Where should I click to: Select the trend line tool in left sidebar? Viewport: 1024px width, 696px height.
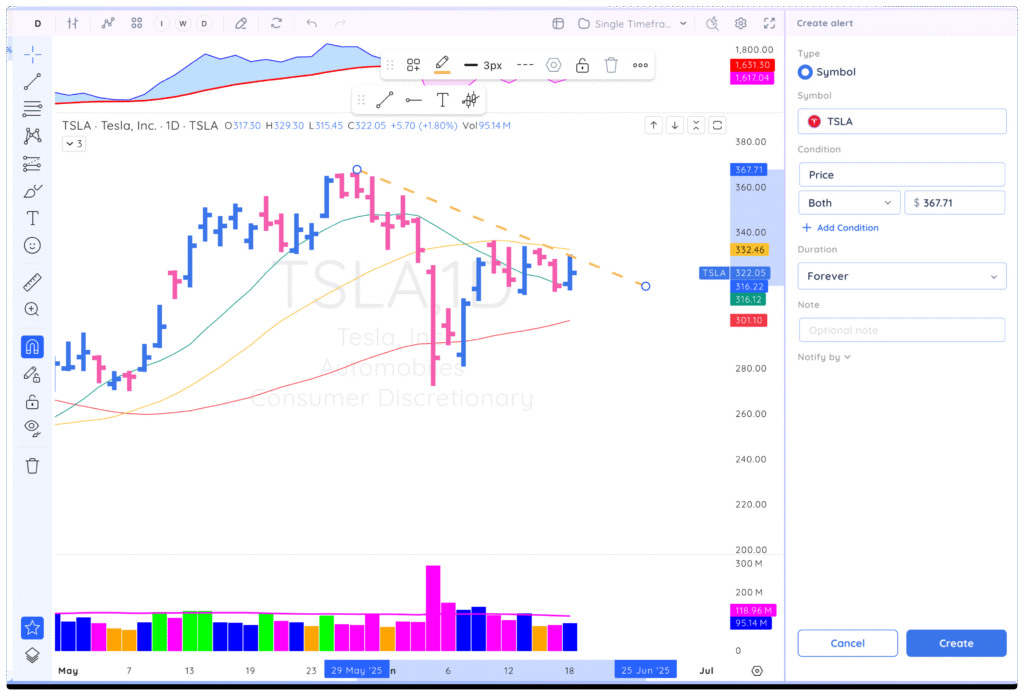pos(32,82)
